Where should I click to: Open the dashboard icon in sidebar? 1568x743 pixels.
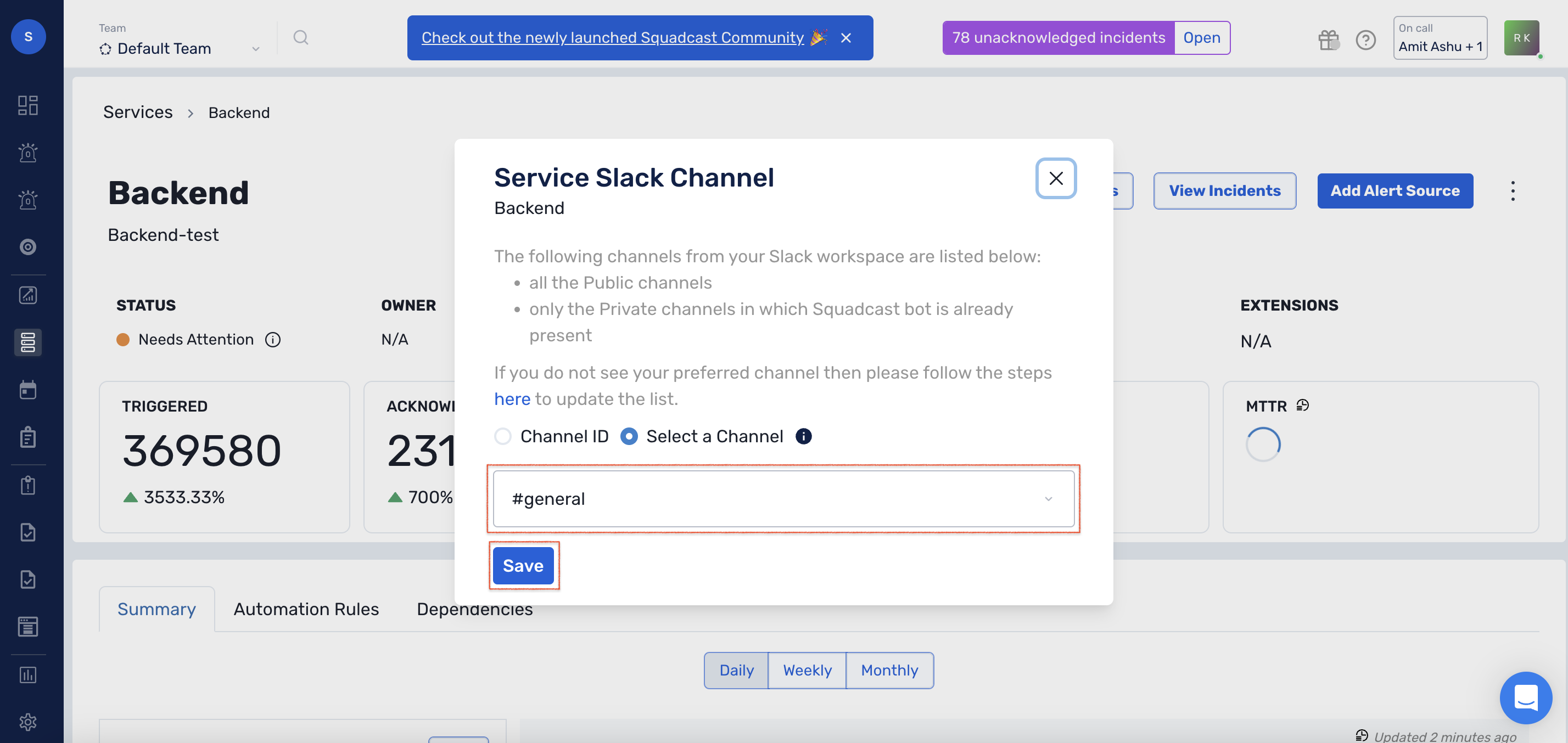pos(28,105)
